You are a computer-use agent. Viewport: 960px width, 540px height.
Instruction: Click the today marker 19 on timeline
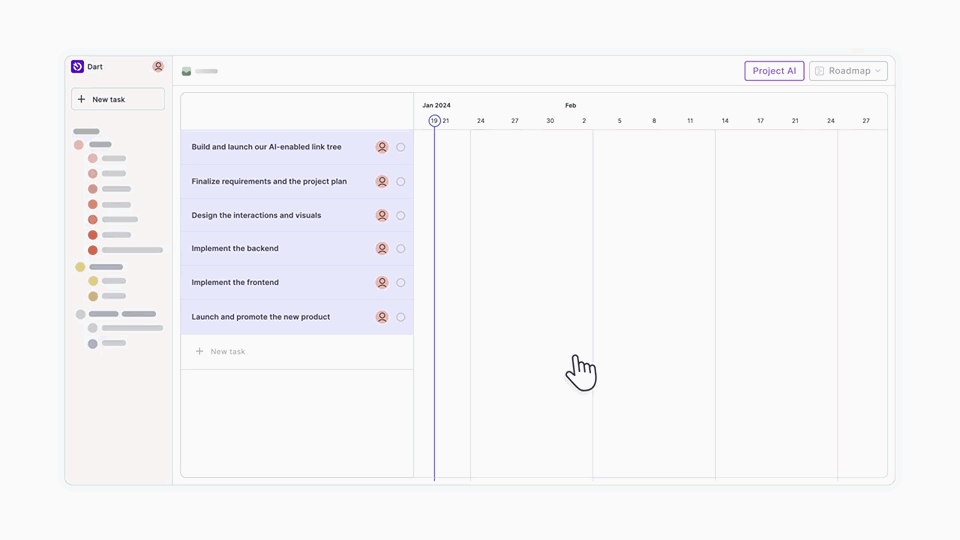434,121
